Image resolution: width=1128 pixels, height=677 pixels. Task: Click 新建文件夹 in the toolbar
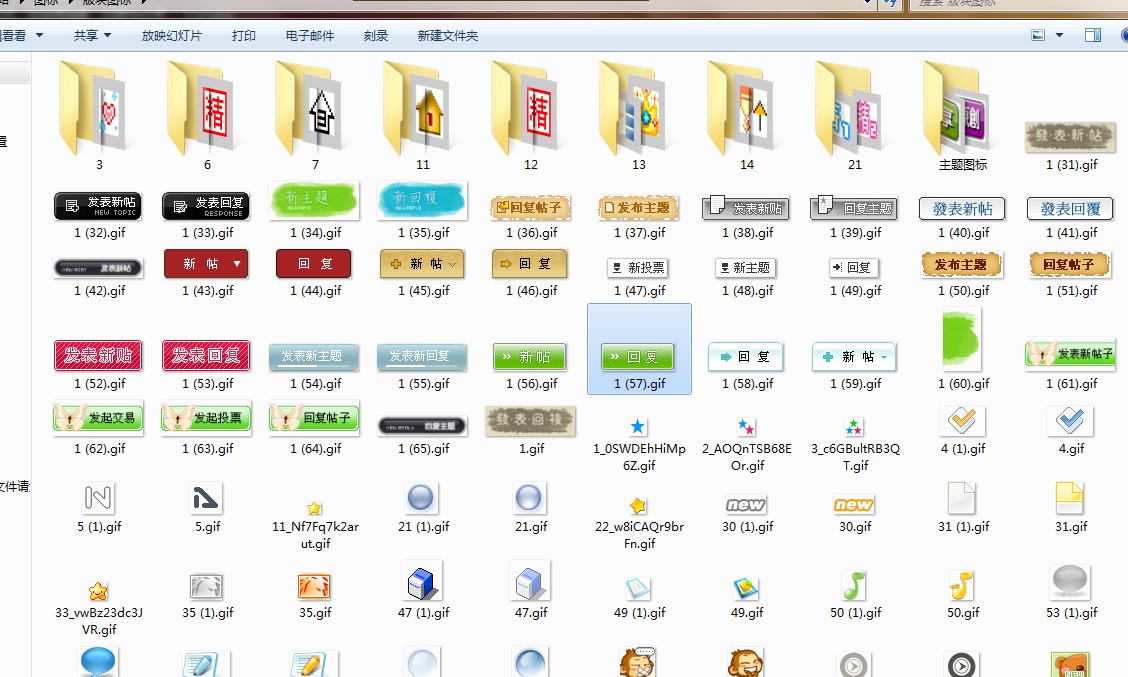[447, 35]
